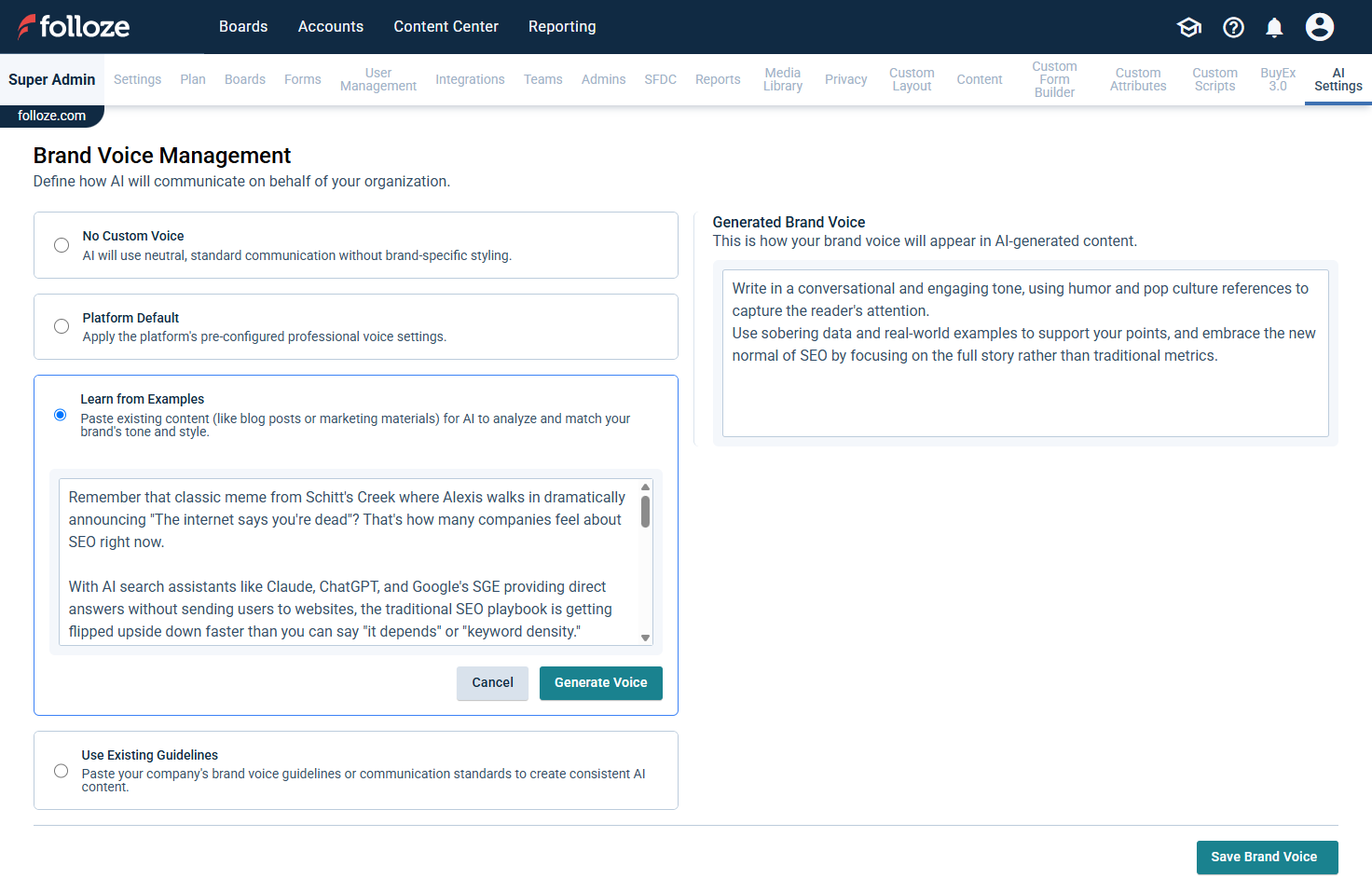Select the Platform Default radio button
Image resolution: width=1372 pixels, height=892 pixels.
pos(62,326)
